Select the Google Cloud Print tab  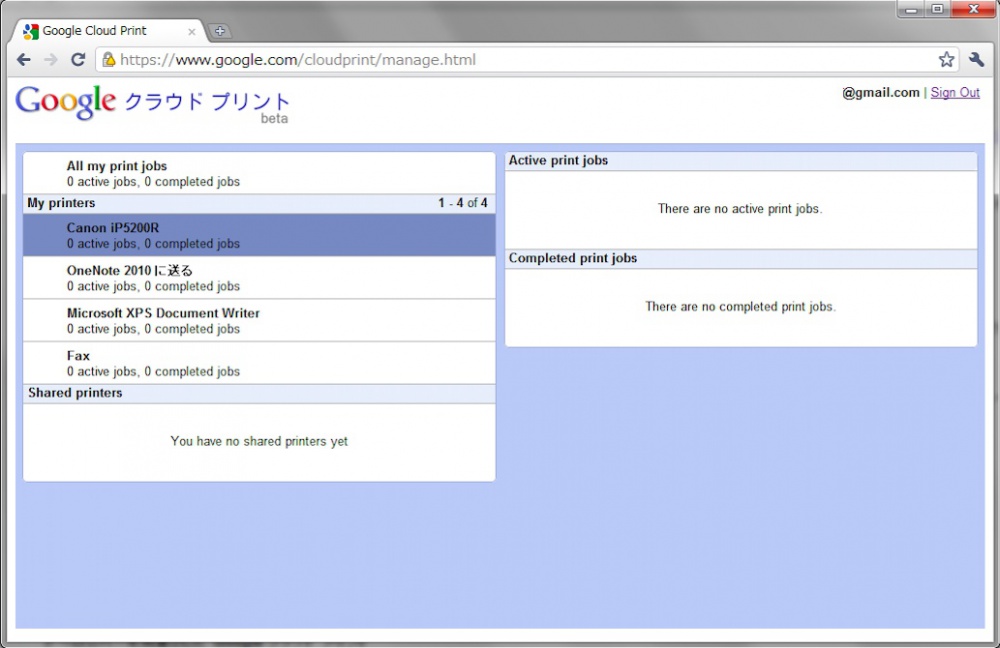pos(107,31)
